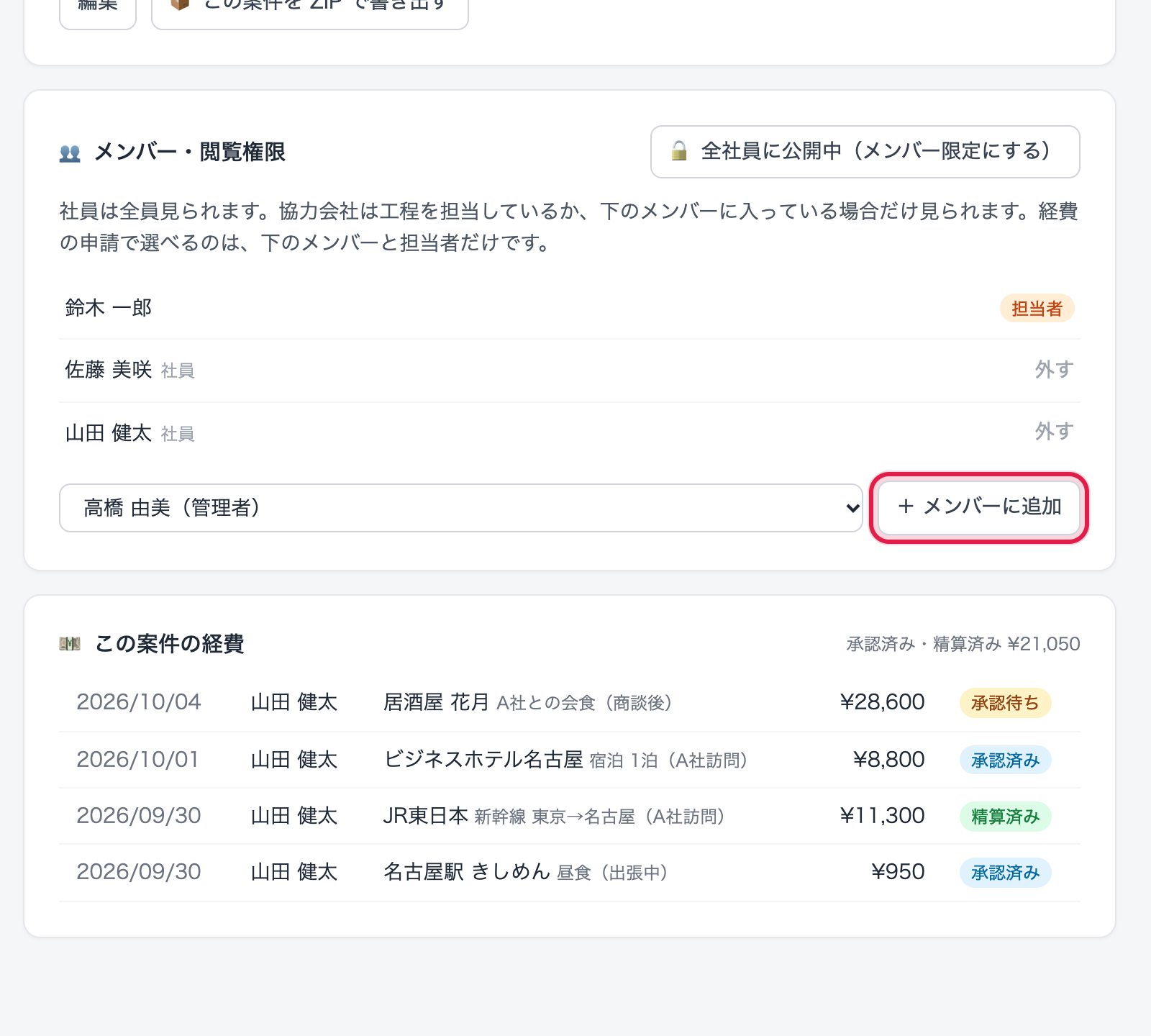Click the 2026/10/04 date cell
This screenshot has height=1036, width=1151.
(x=139, y=702)
